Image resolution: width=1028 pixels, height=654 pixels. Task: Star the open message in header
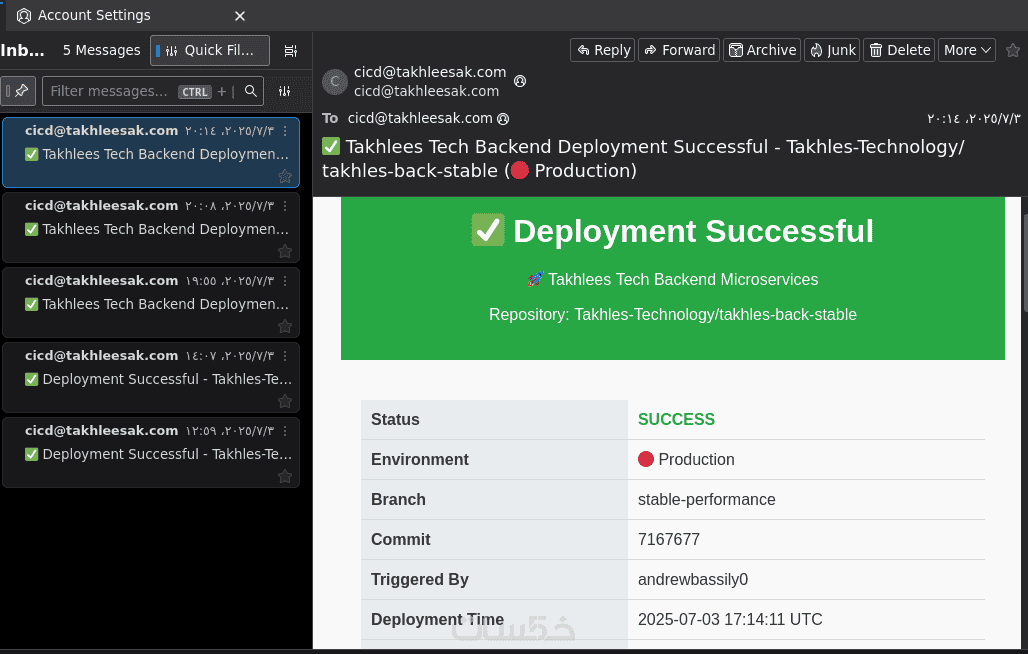point(1013,50)
